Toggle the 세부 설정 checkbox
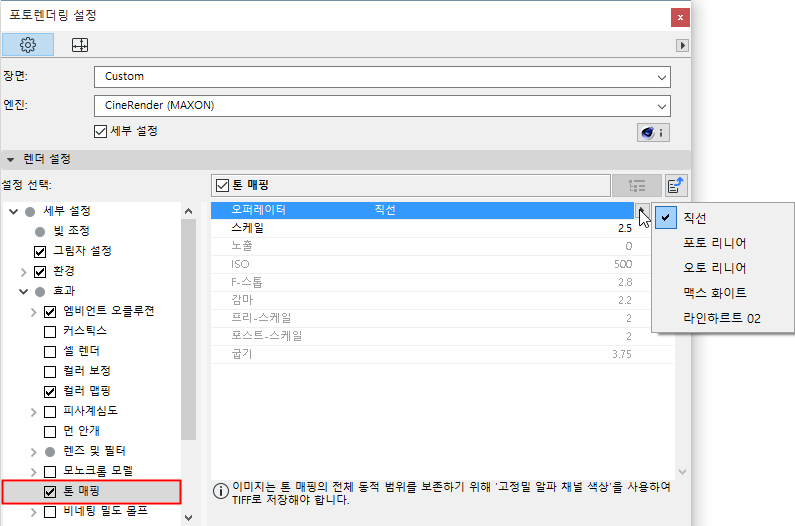795x526 pixels. click(100, 131)
